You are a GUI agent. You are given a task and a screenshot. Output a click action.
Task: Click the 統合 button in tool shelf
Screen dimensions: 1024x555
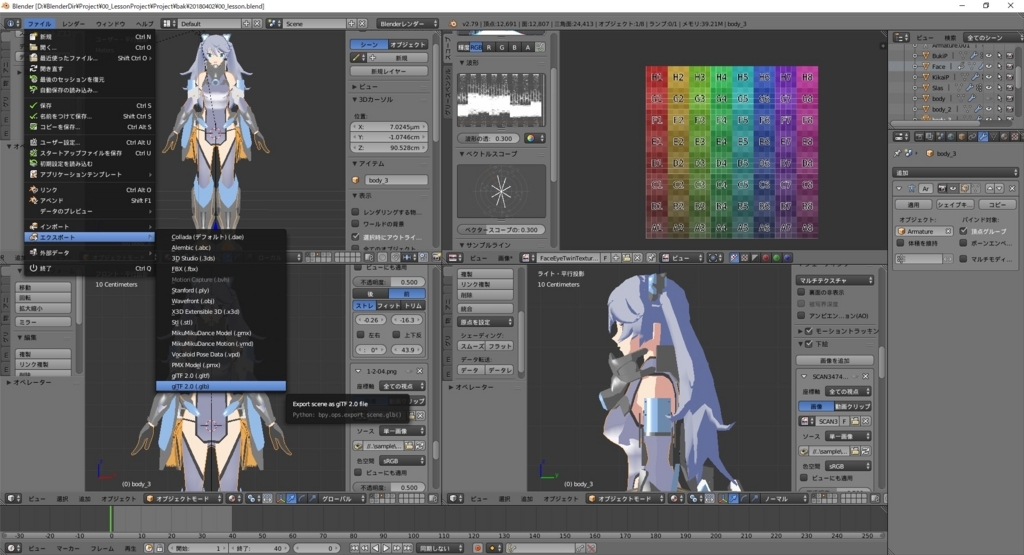[x=486, y=309]
